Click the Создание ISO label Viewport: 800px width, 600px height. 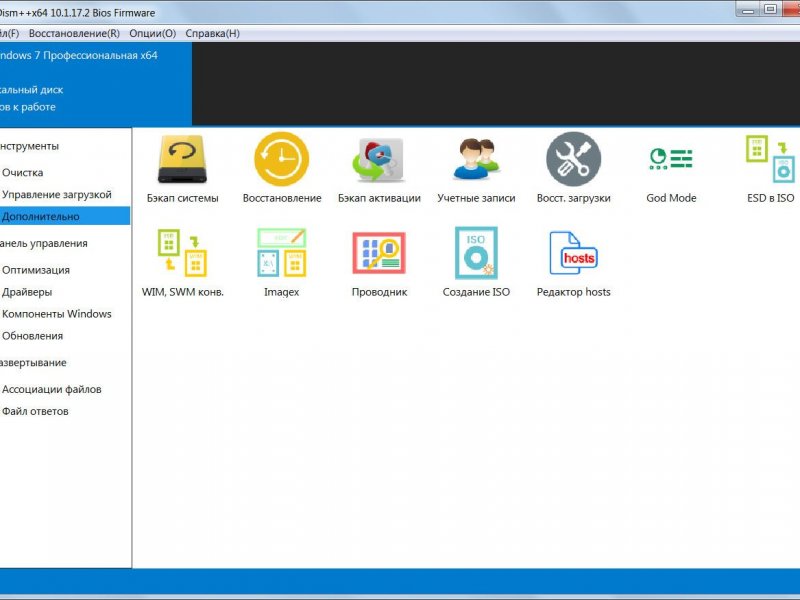pos(476,292)
